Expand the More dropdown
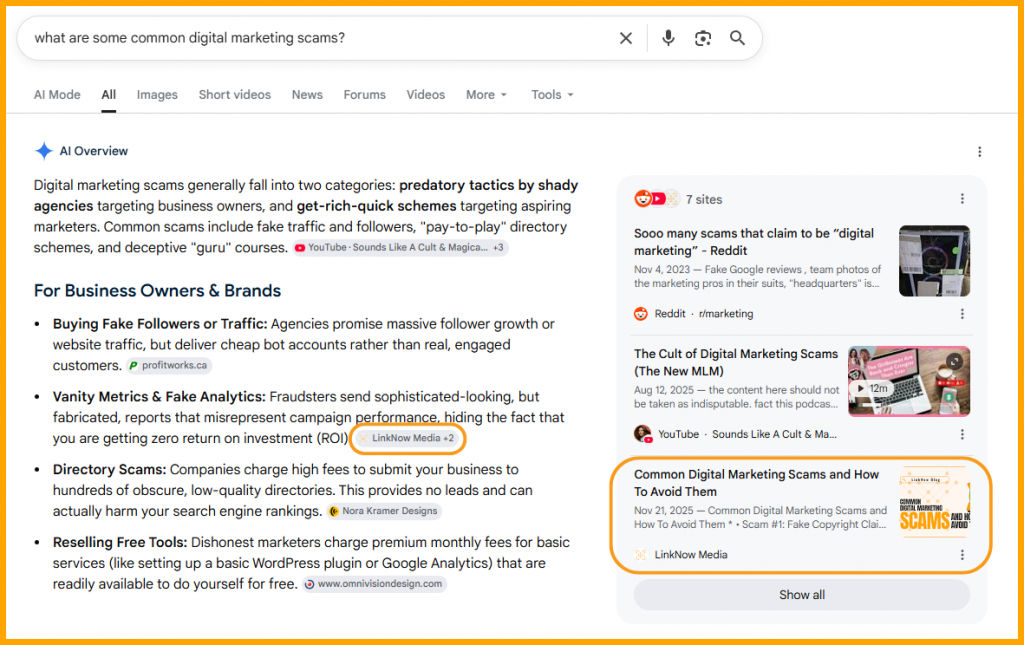 [486, 95]
